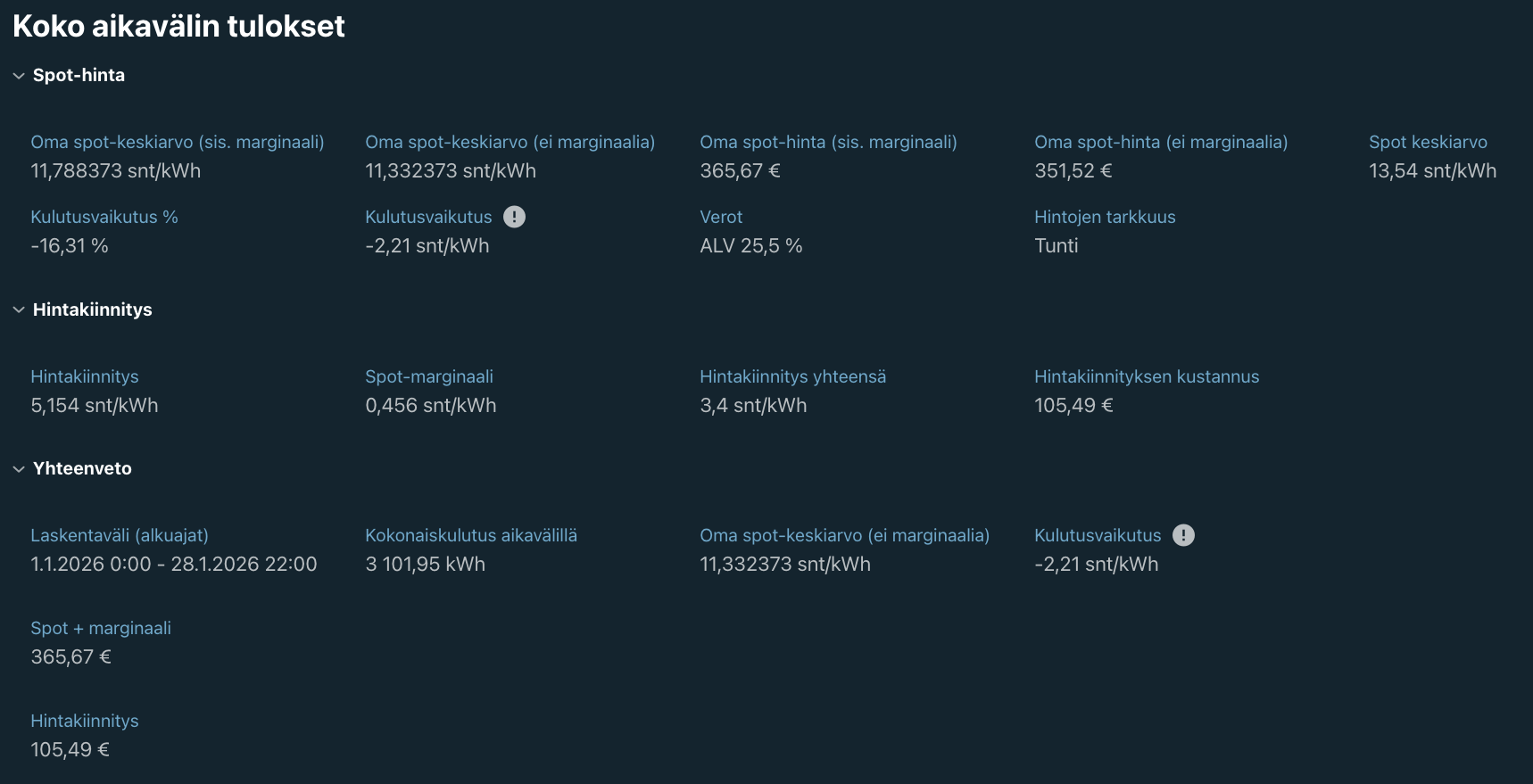Click the "Spot-marginaali" label
Viewport: 1533px width, 784px height.
pyautogui.click(x=428, y=376)
